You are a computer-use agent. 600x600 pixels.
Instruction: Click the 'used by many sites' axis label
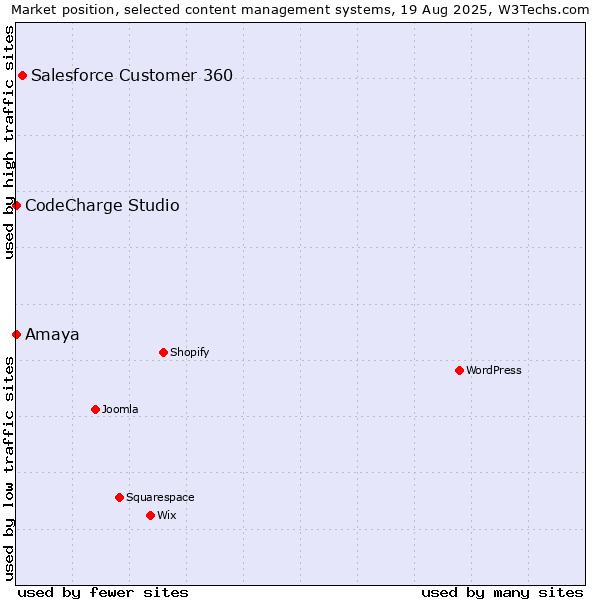502,593
